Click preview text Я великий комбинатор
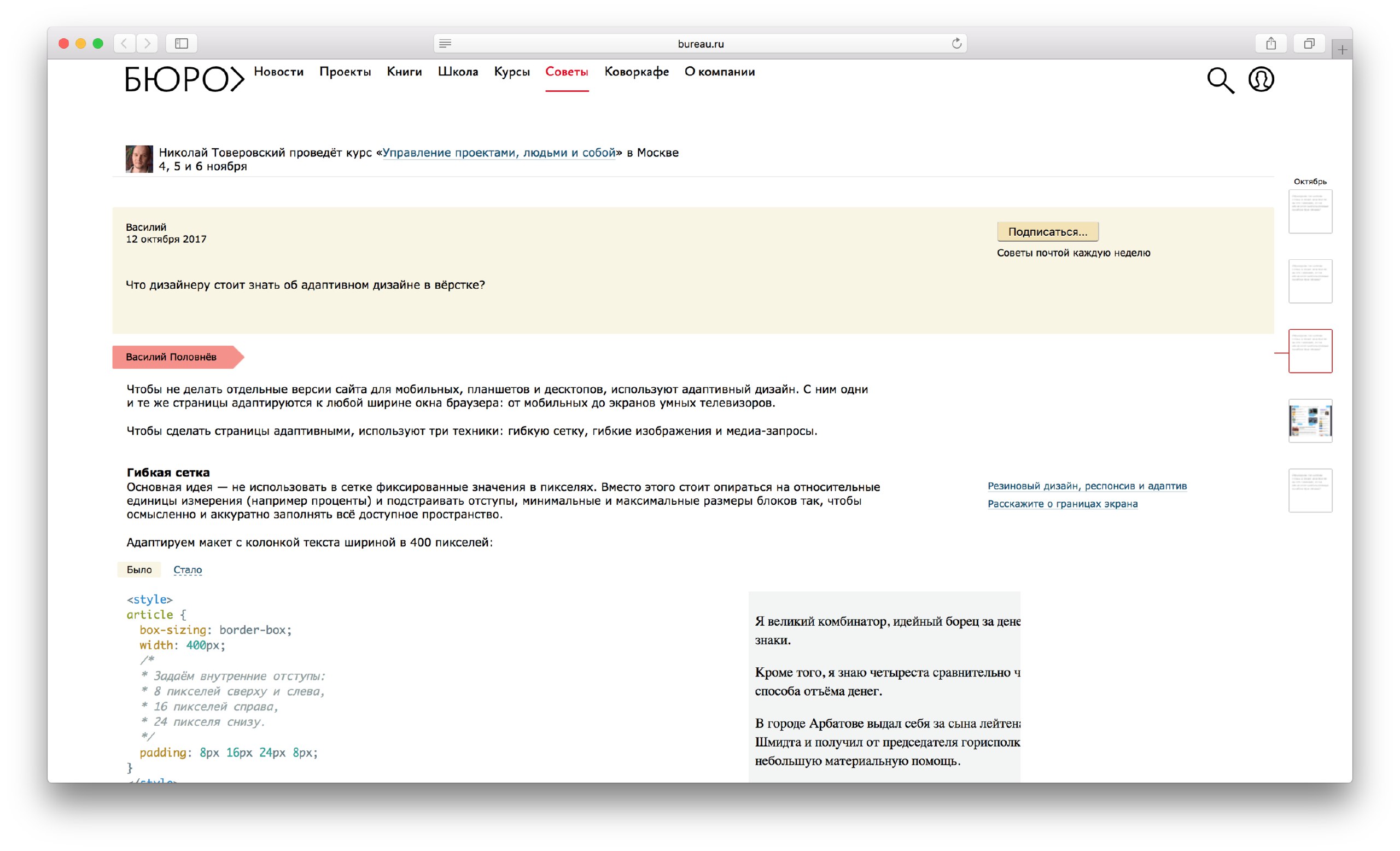 point(821,621)
